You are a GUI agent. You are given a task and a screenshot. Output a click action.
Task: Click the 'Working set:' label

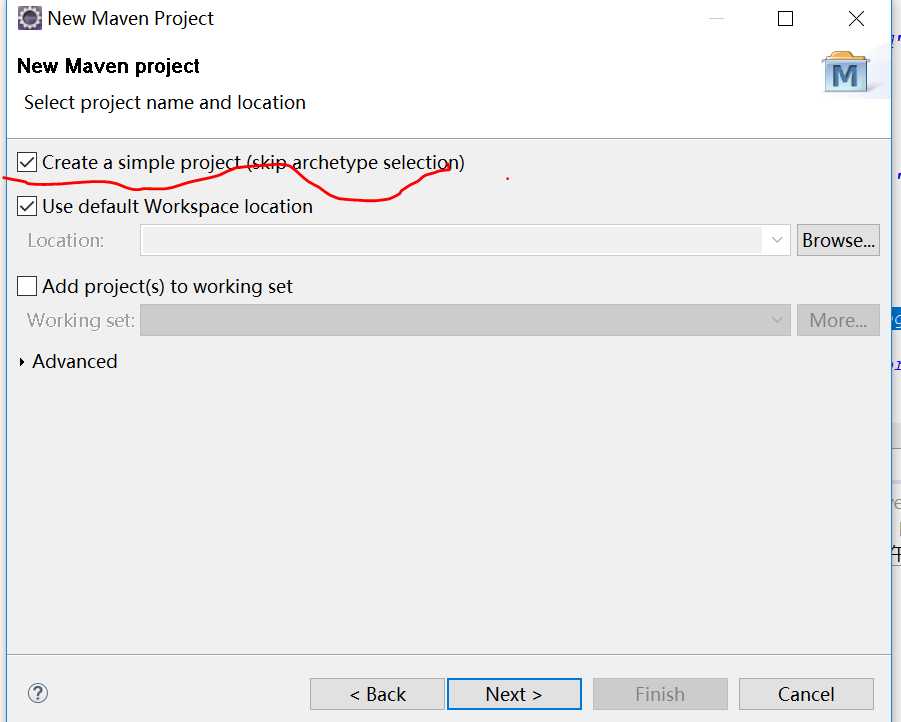80,320
